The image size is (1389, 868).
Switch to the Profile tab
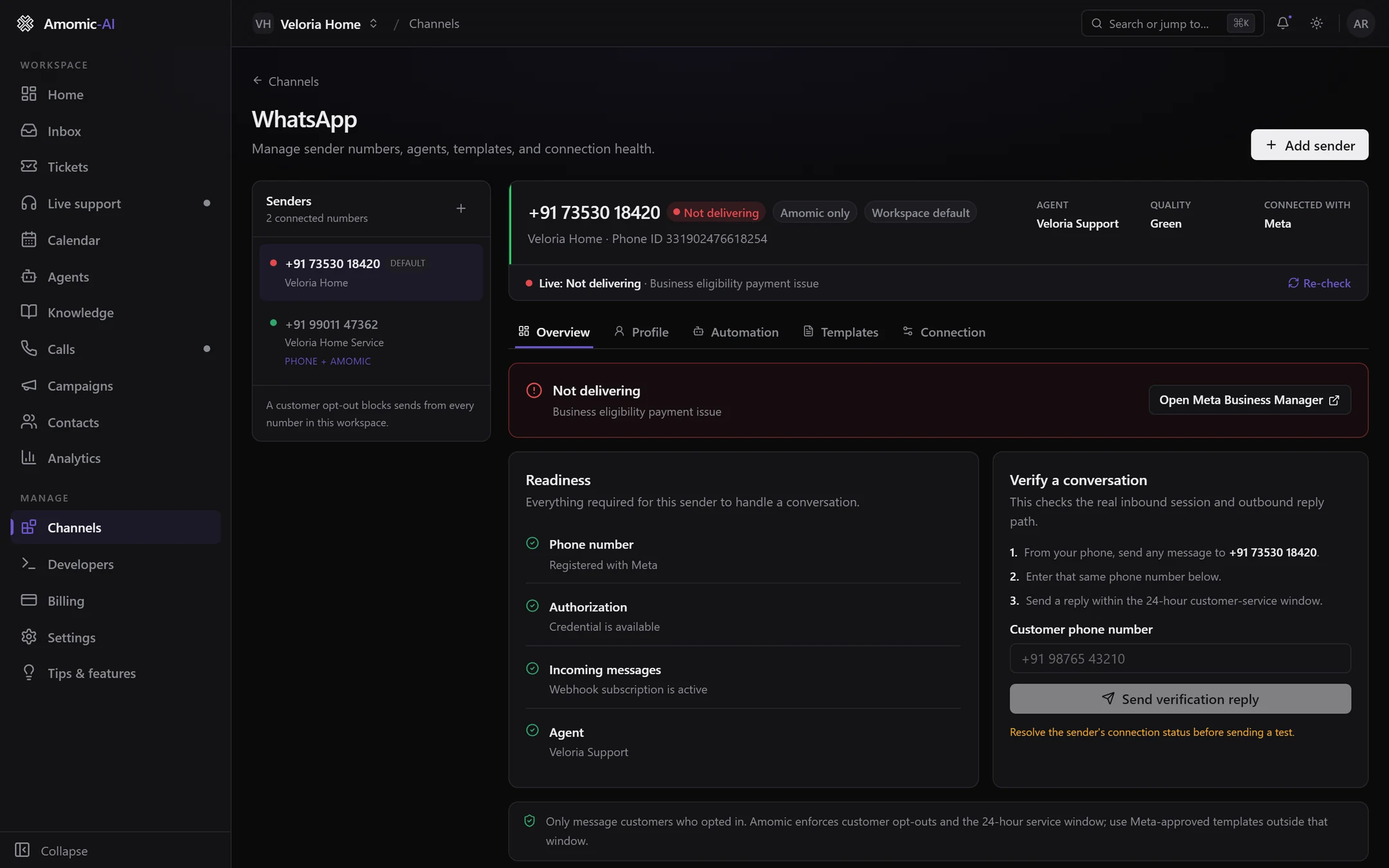[641, 332]
